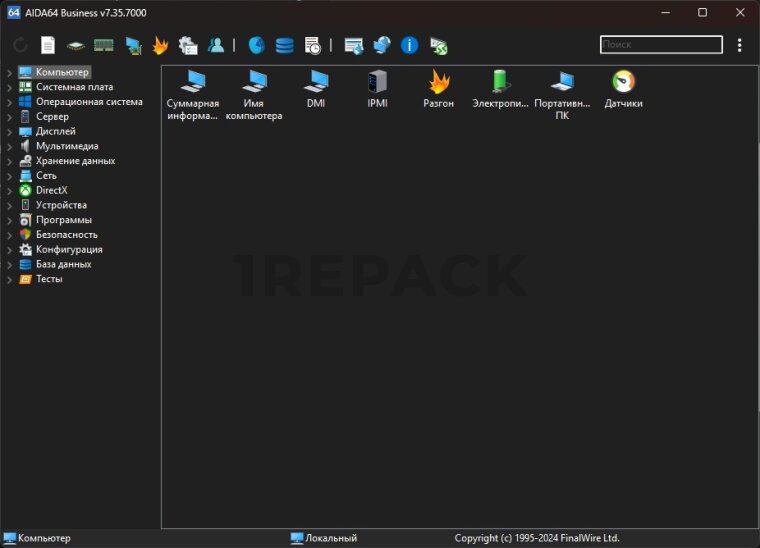Click the blue info icon in toolbar
760x548 pixels.
(x=409, y=45)
